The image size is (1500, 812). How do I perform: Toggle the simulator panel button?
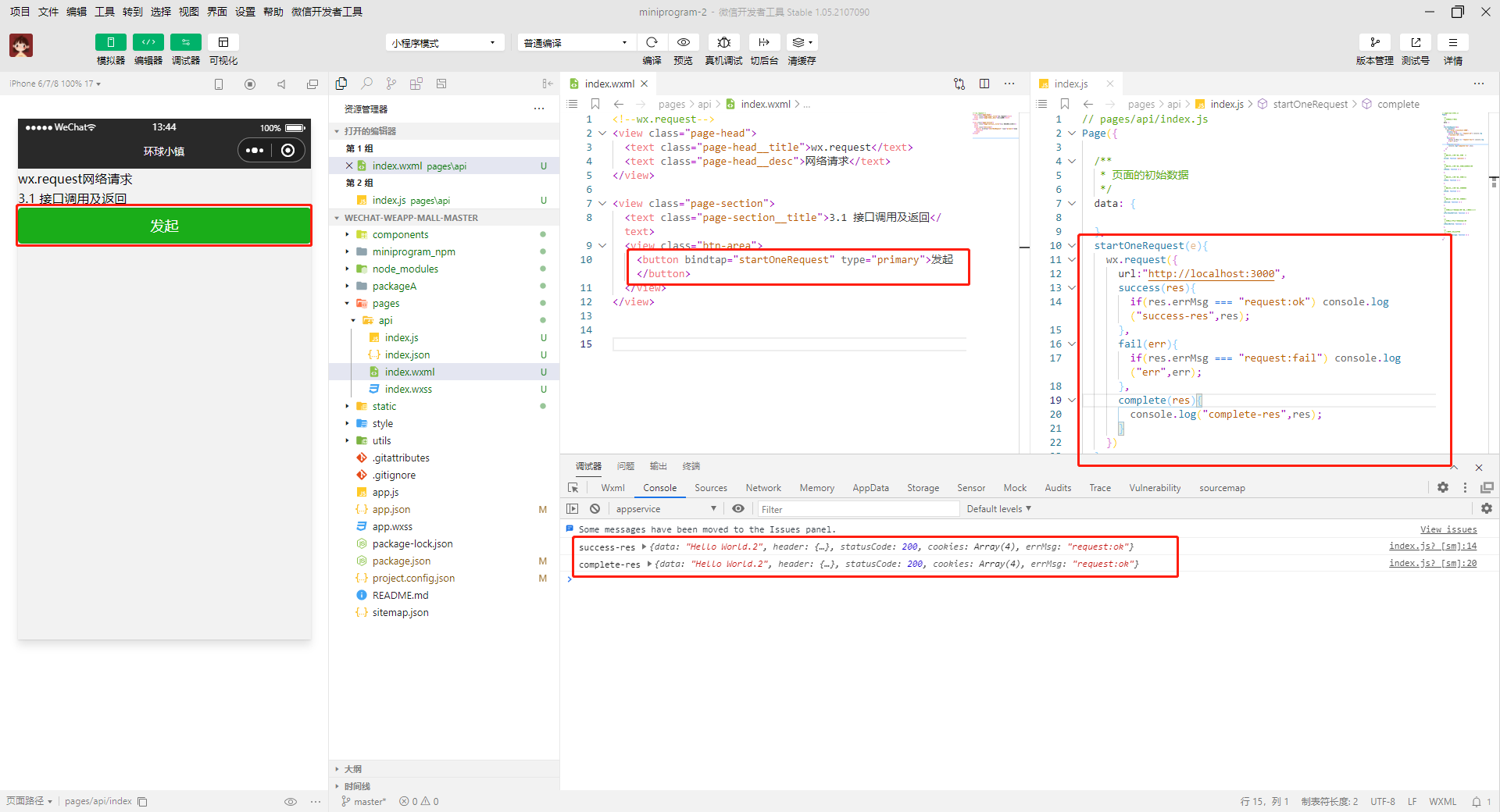coord(110,42)
